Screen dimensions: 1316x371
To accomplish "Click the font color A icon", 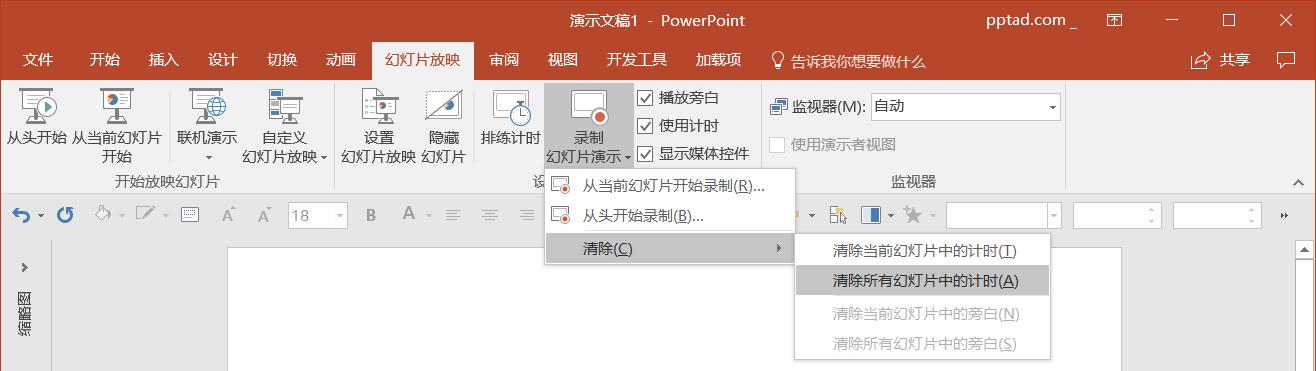I will point(408,214).
